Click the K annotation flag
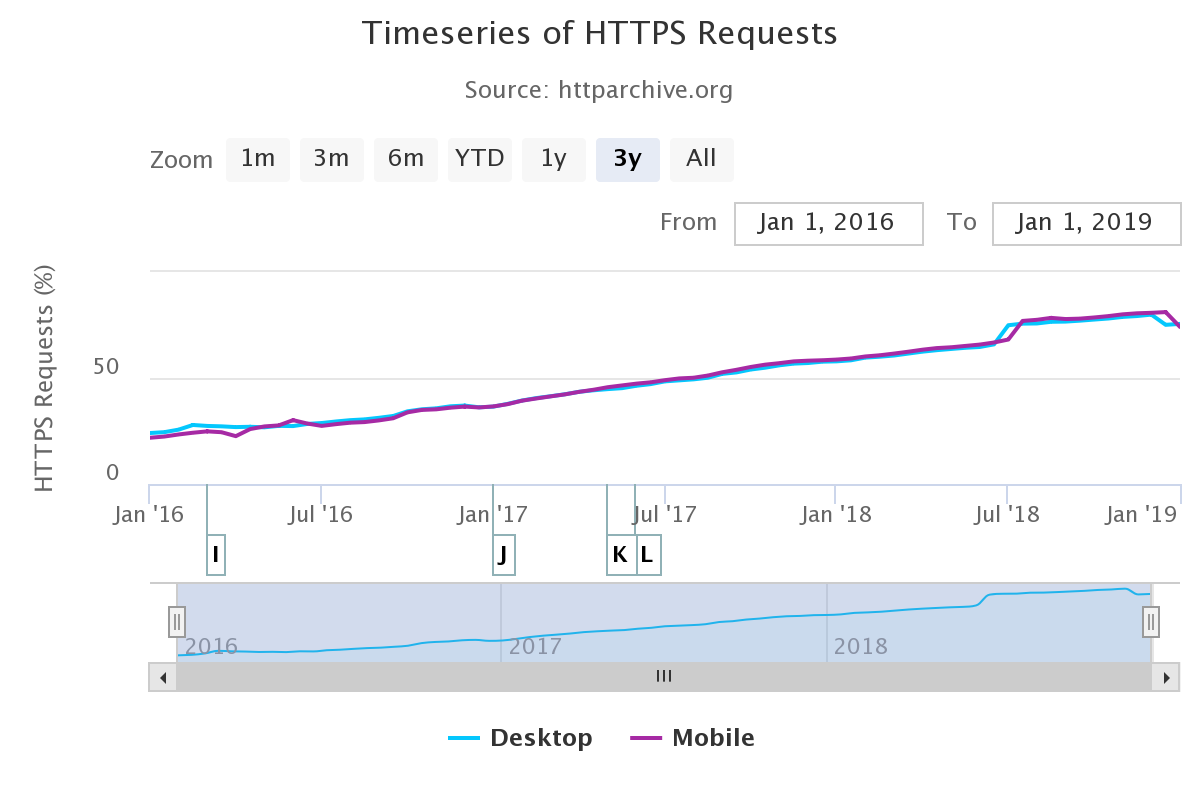This screenshot has width=1200, height=800. pyautogui.click(x=620, y=555)
